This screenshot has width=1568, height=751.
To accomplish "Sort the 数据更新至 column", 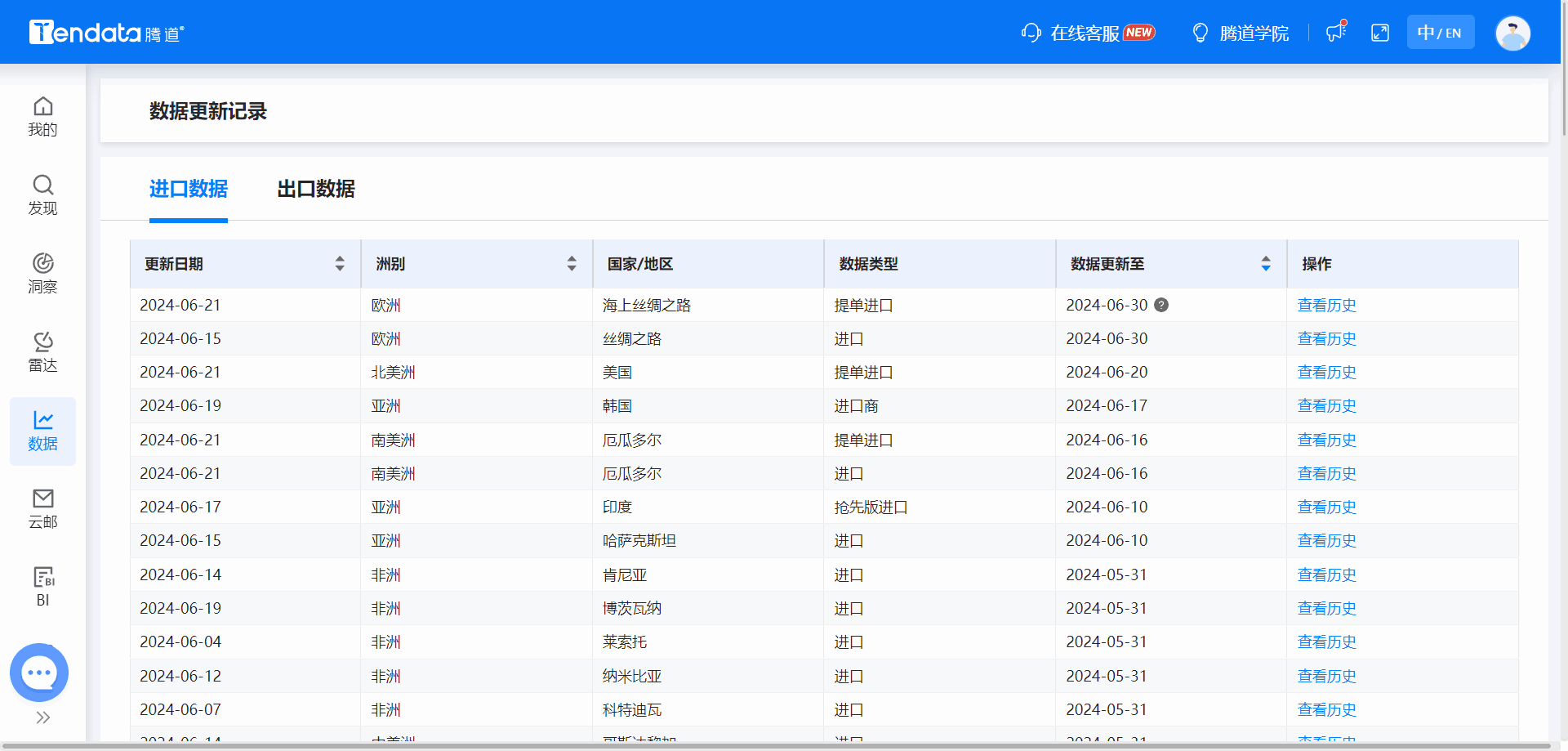I will point(1266,263).
